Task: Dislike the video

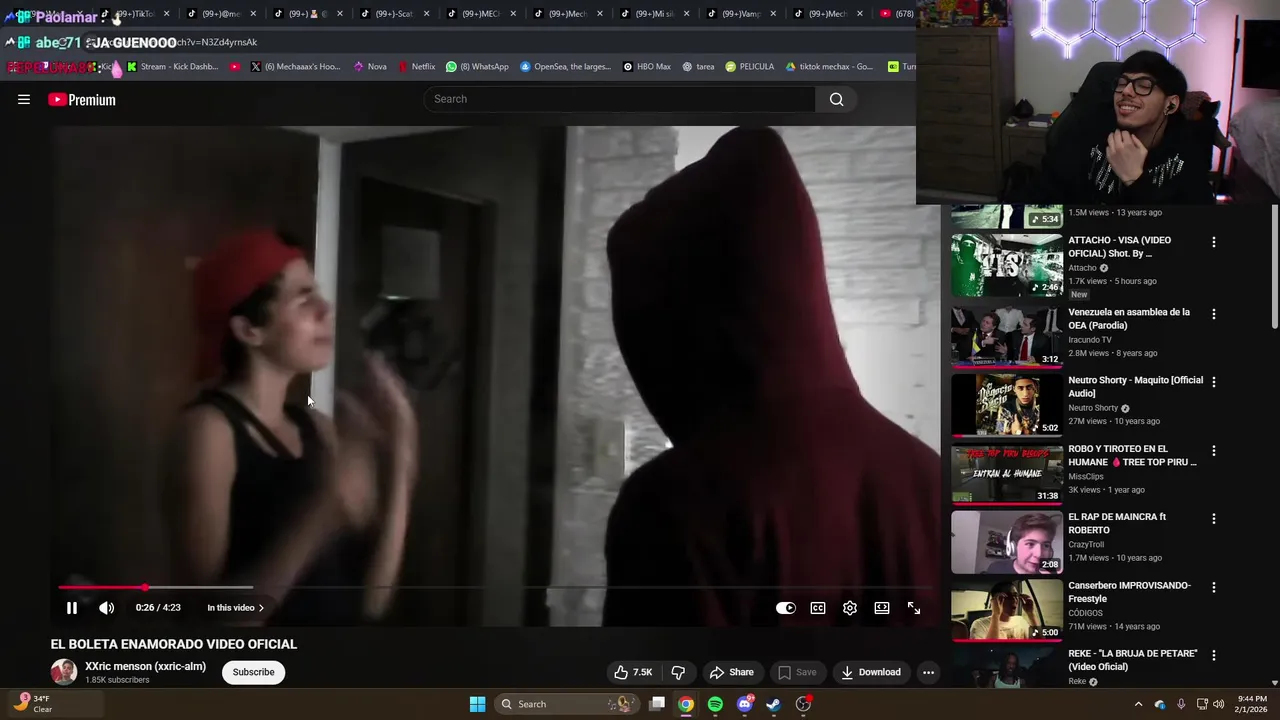Action: click(x=679, y=672)
